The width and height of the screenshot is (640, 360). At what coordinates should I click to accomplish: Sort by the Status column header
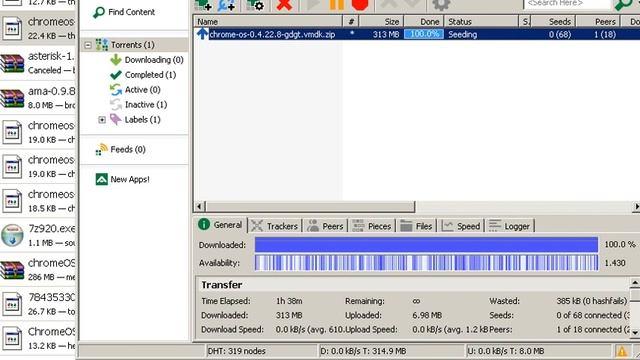point(481,22)
